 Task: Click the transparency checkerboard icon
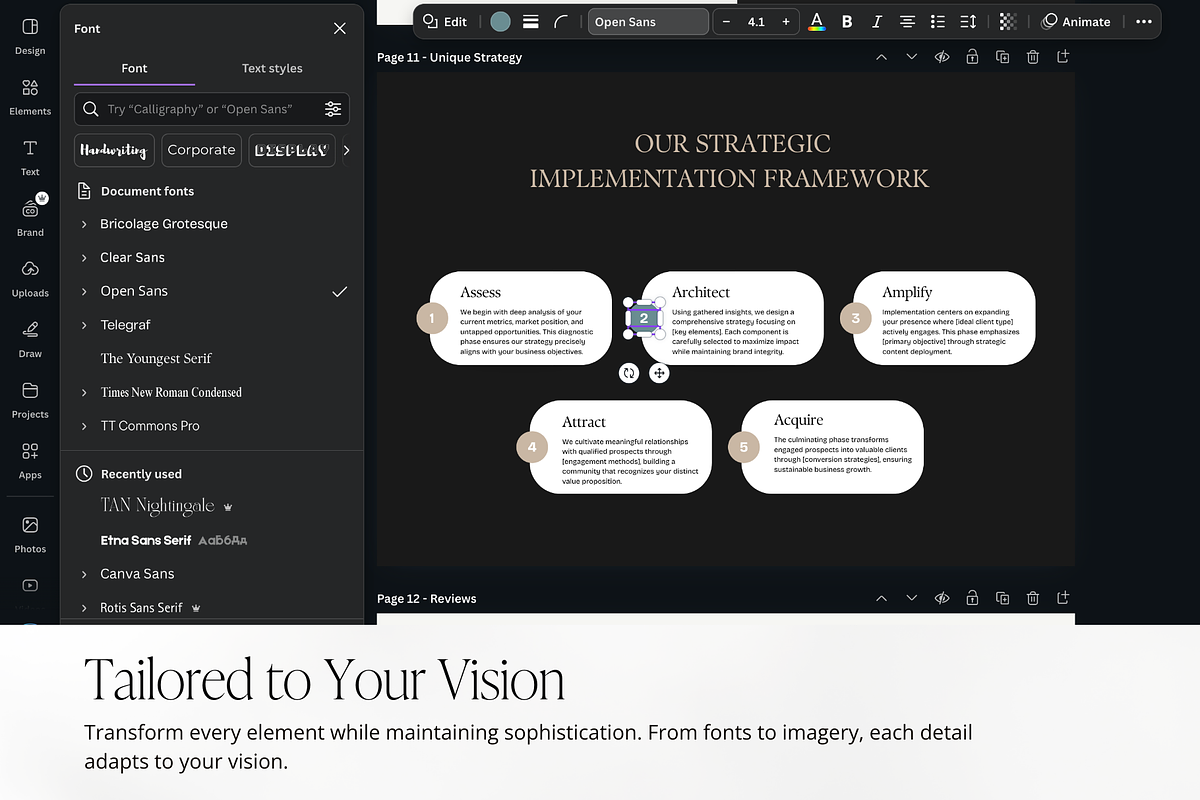tap(1008, 22)
